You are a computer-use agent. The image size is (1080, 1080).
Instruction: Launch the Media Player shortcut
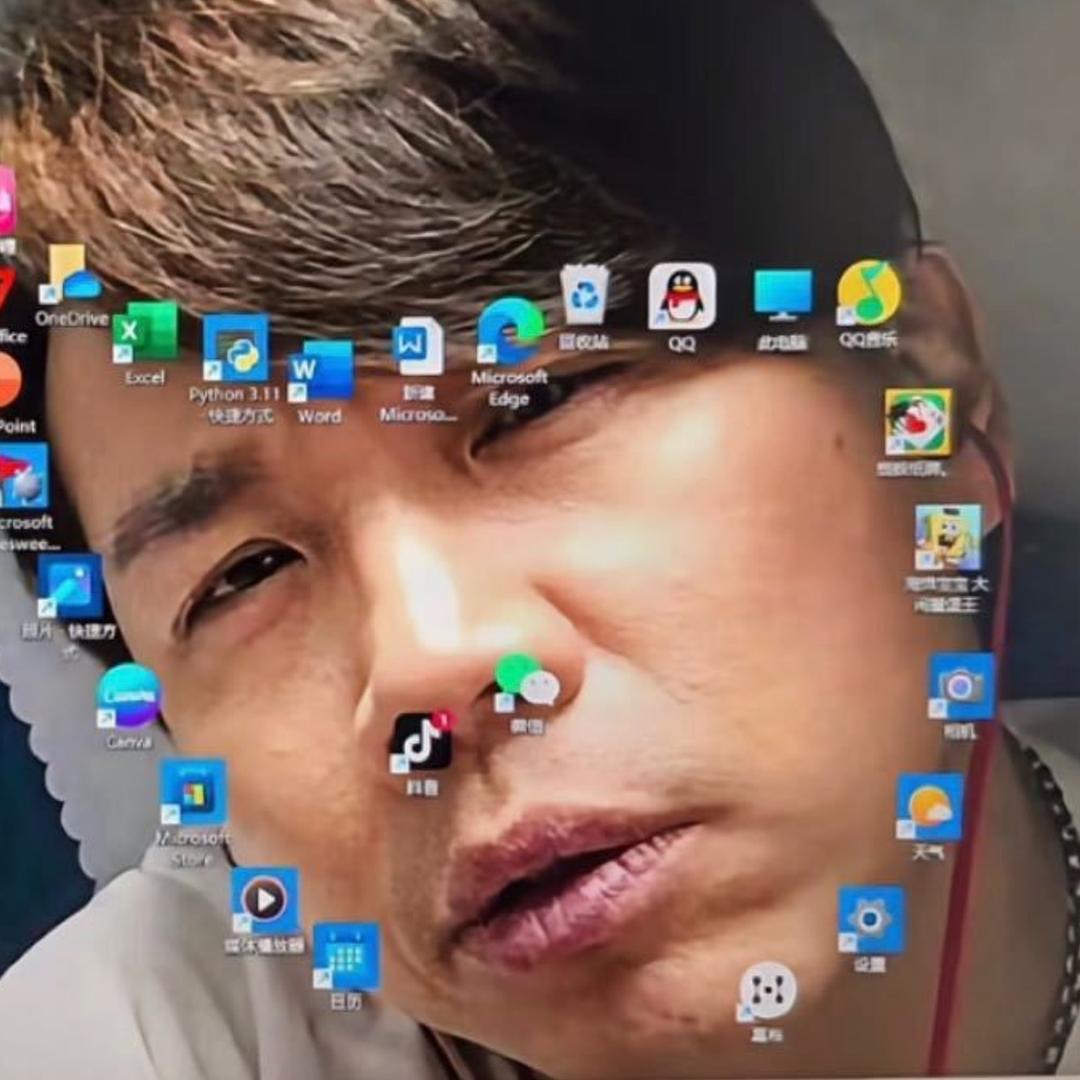point(265,900)
